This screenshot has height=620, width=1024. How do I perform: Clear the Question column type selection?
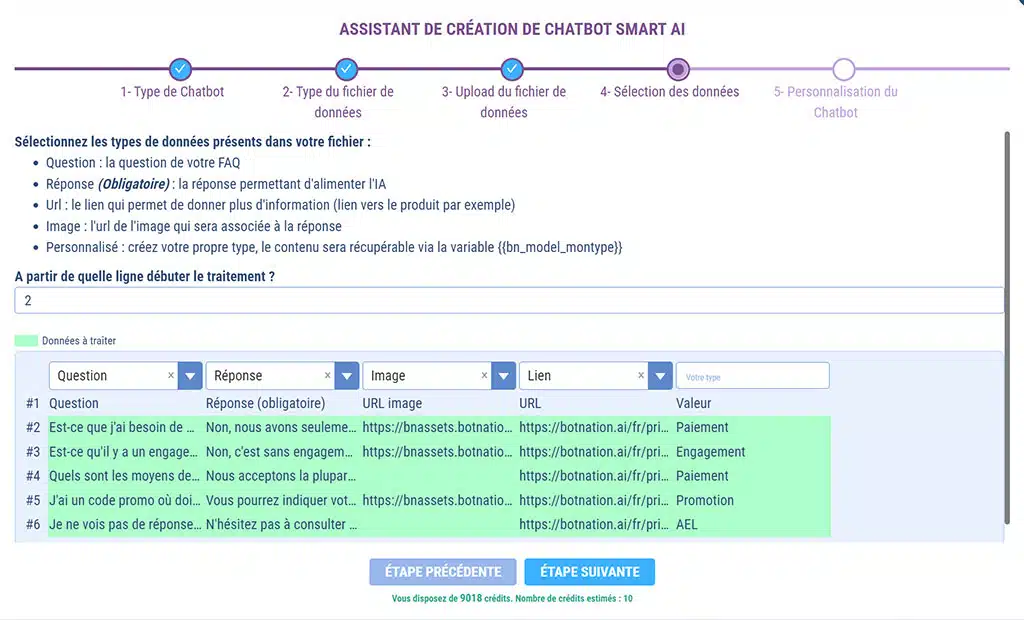[x=171, y=376]
